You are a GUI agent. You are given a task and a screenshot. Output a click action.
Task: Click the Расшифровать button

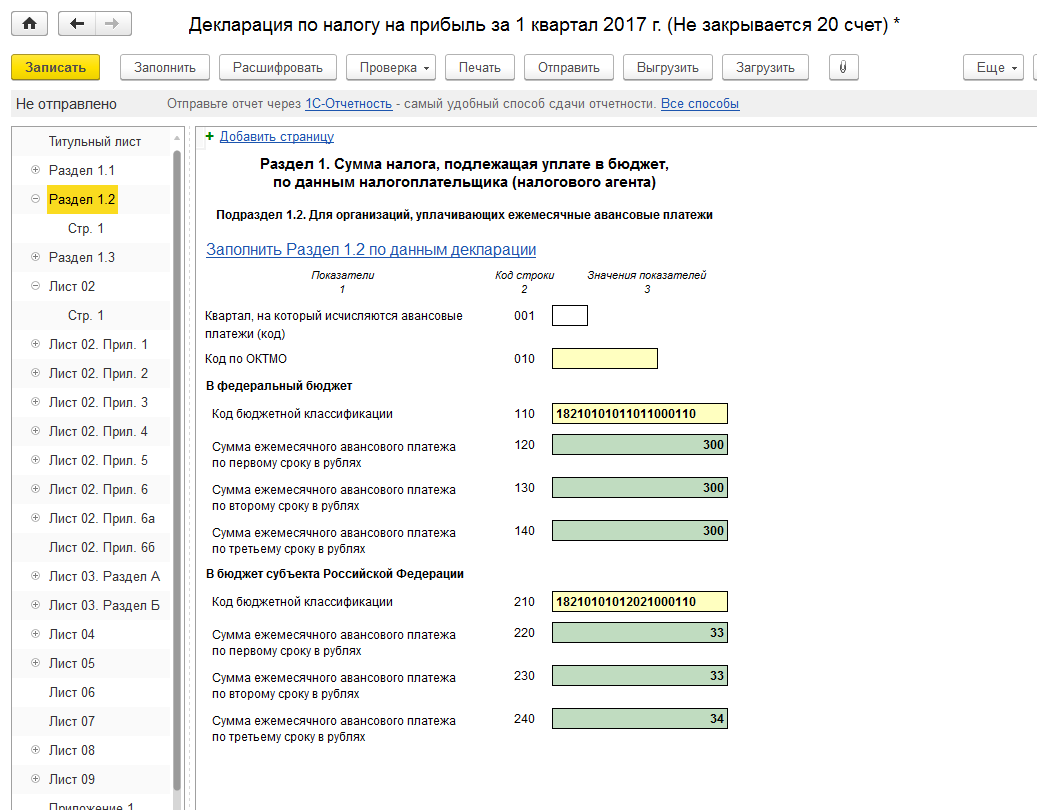click(277, 67)
